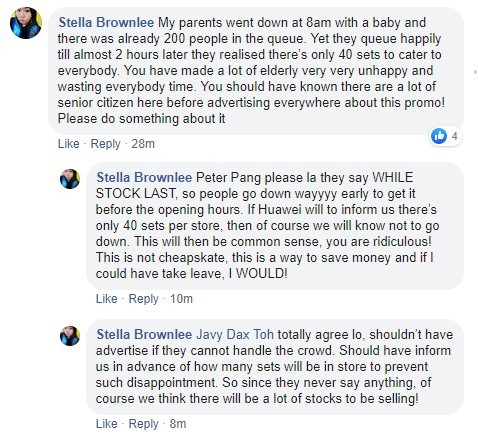The width and height of the screenshot is (478, 439).
Task: Open Stella Brownlee's large profile picture
Action: [26, 23]
